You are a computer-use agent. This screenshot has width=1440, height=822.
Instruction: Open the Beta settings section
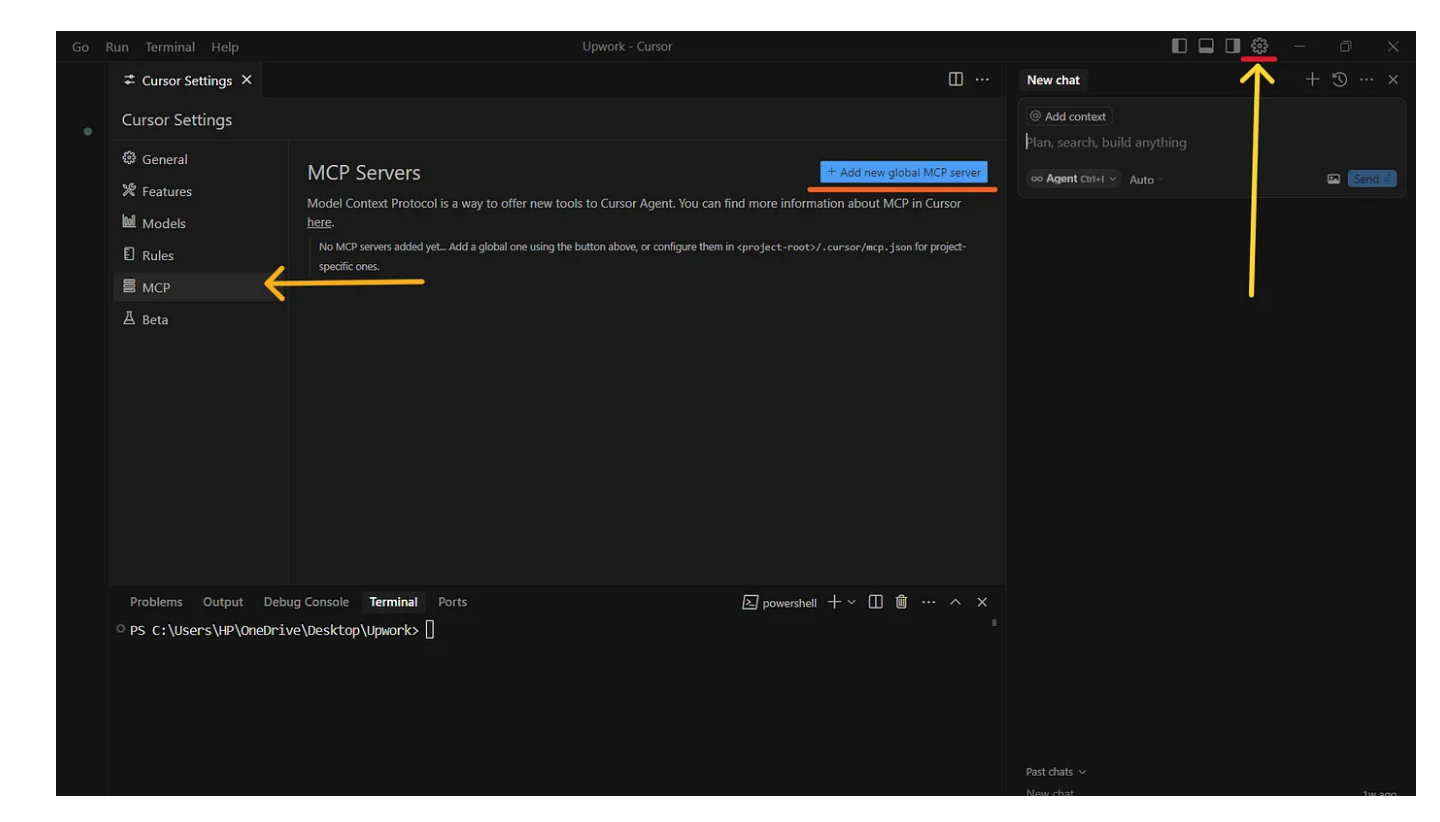coord(199,319)
